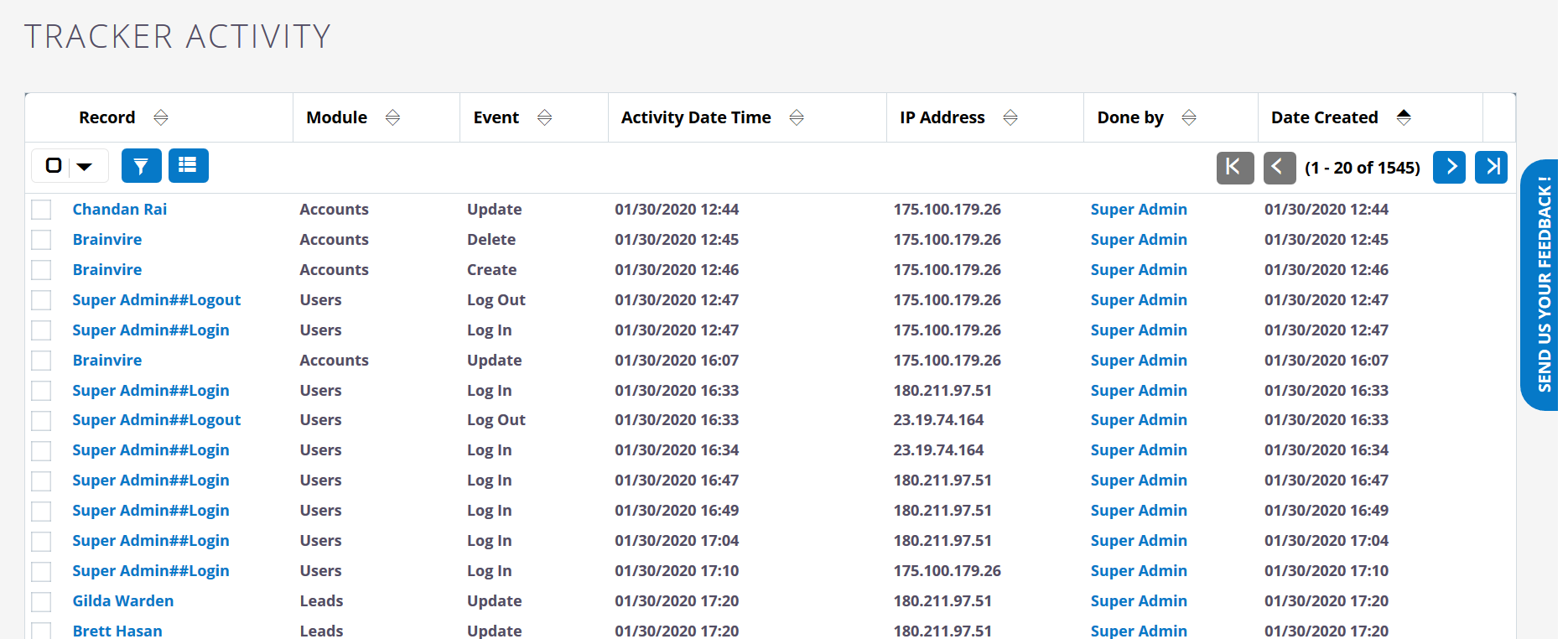The width and height of the screenshot is (1568, 639).
Task: Go to first page of results
Action: (1235, 168)
